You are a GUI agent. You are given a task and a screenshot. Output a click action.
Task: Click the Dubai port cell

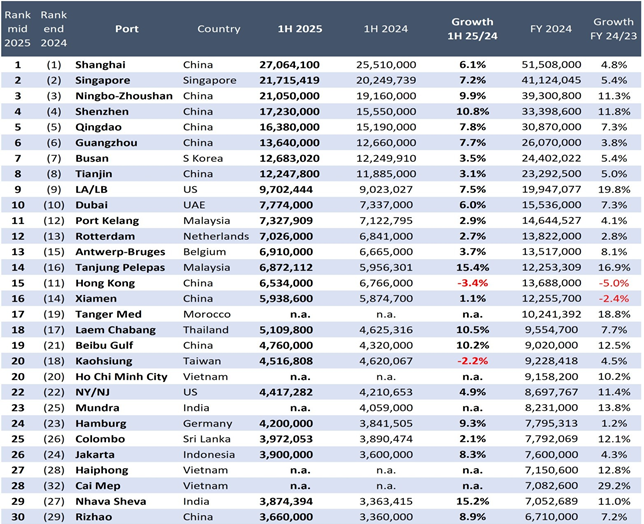pos(92,205)
